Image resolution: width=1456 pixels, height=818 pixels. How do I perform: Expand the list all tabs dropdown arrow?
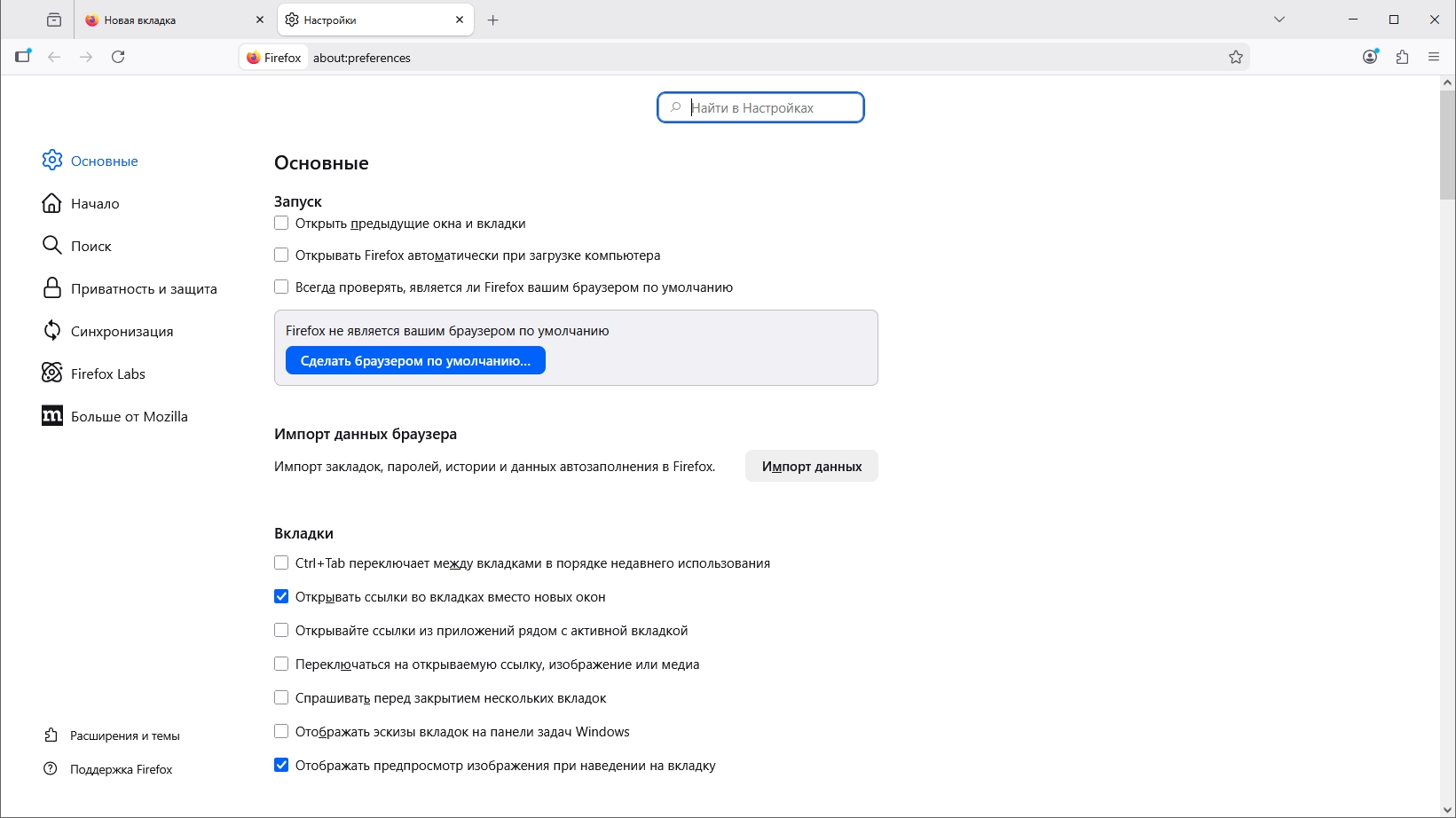tap(1279, 20)
